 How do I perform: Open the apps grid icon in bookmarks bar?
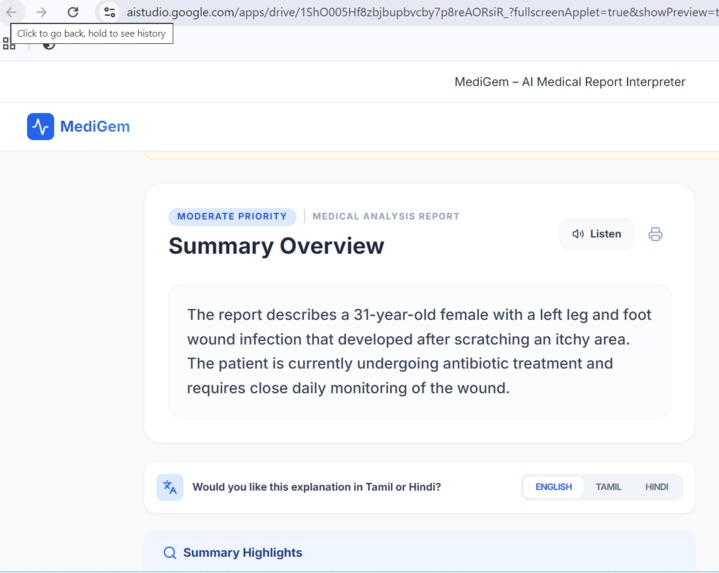(x=8, y=44)
